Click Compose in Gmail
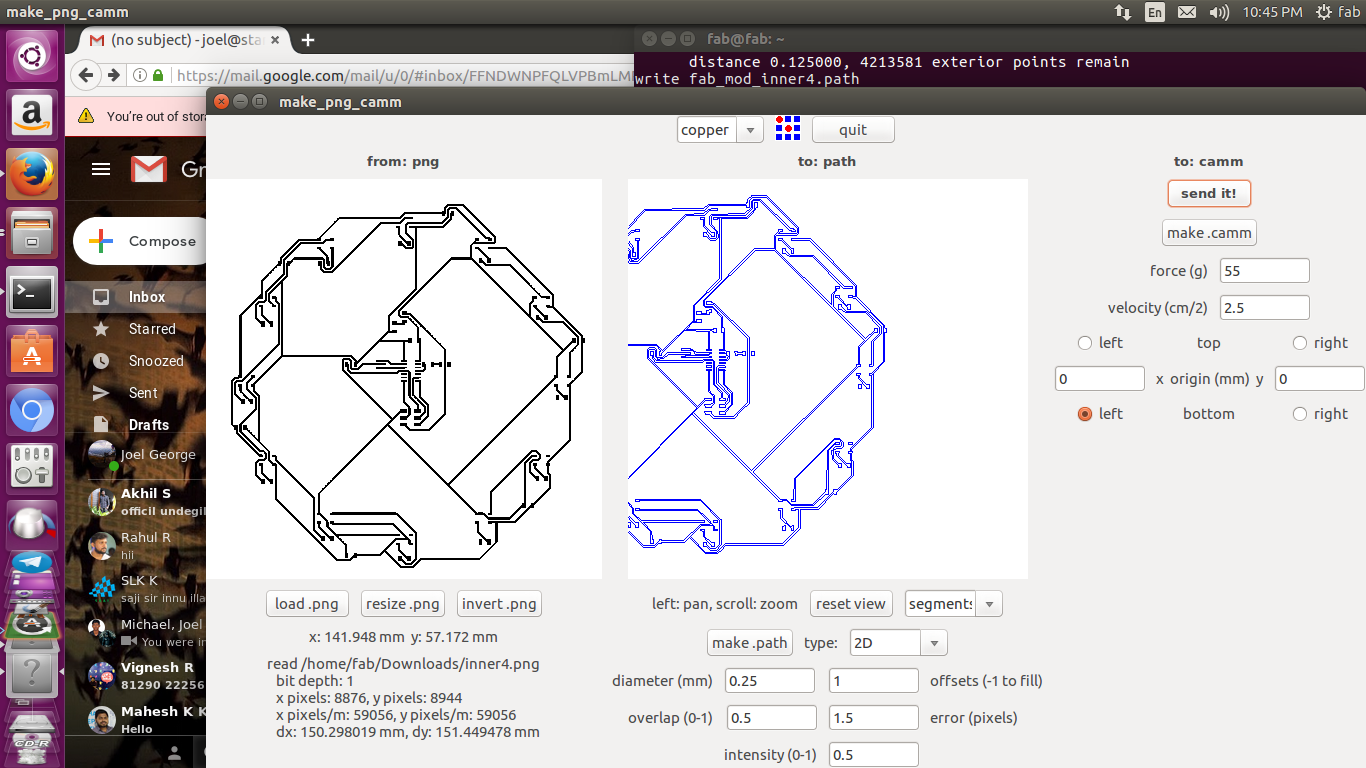 142,241
